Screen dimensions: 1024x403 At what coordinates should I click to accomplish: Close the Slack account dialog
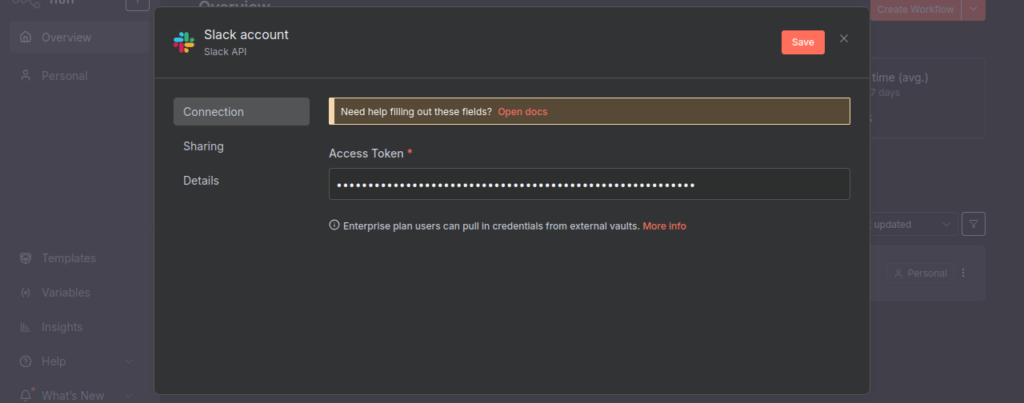click(844, 39)
